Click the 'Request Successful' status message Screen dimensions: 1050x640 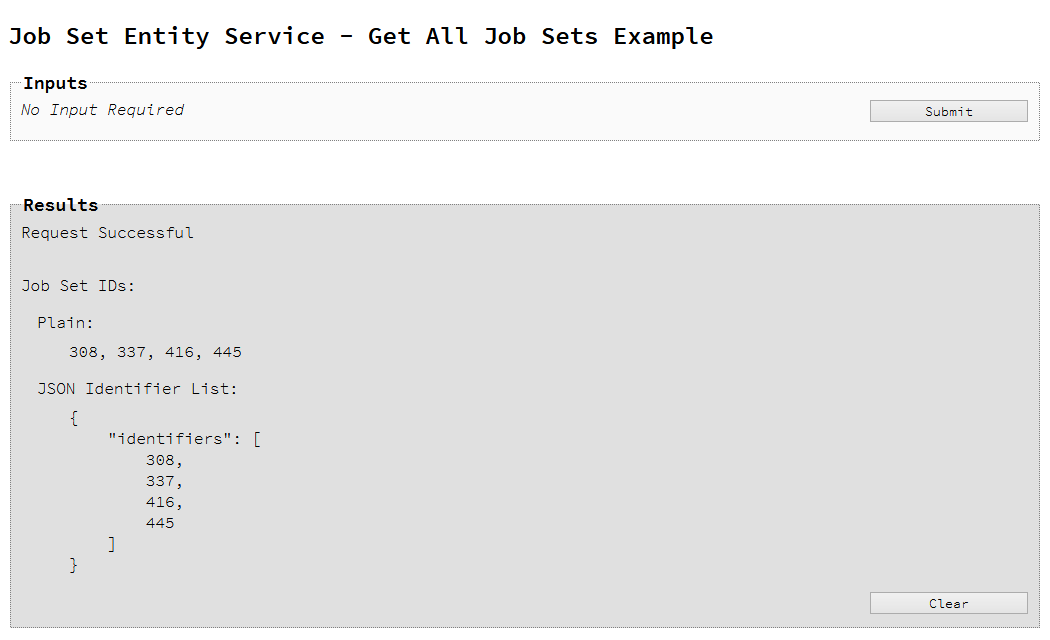pyautogui.click(x=108, y=233)
